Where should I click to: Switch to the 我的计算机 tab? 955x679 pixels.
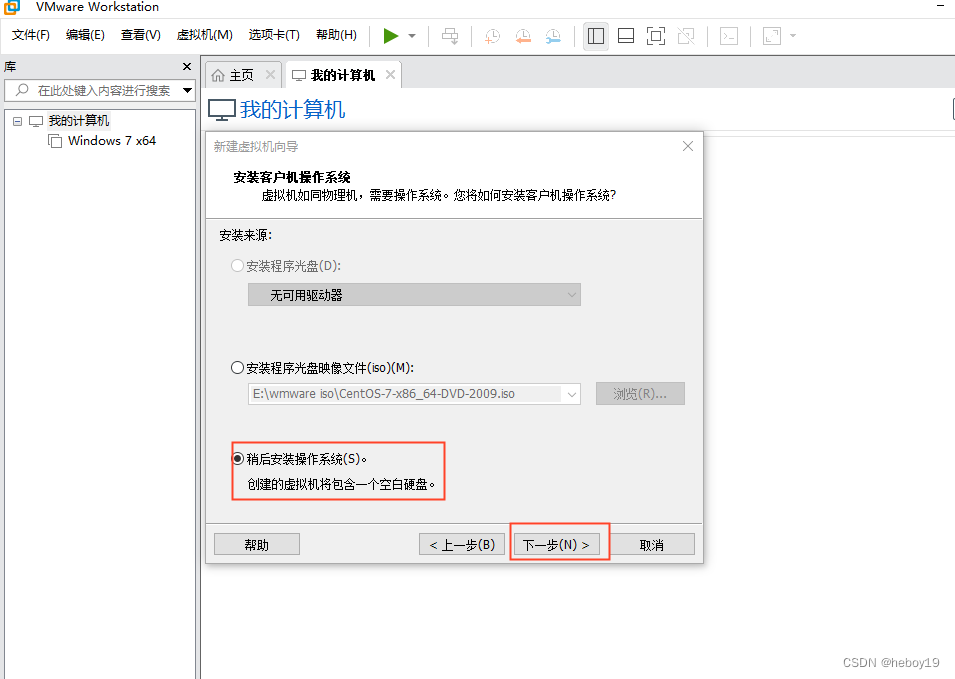(343, 75)
